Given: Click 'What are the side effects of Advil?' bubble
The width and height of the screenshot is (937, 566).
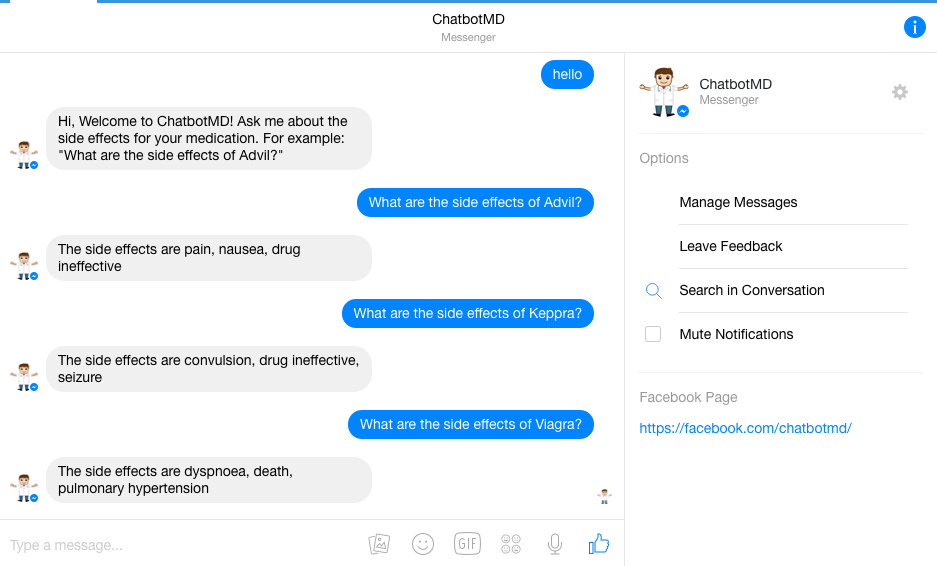Looking at the screenshot, I should click(475, 203).
